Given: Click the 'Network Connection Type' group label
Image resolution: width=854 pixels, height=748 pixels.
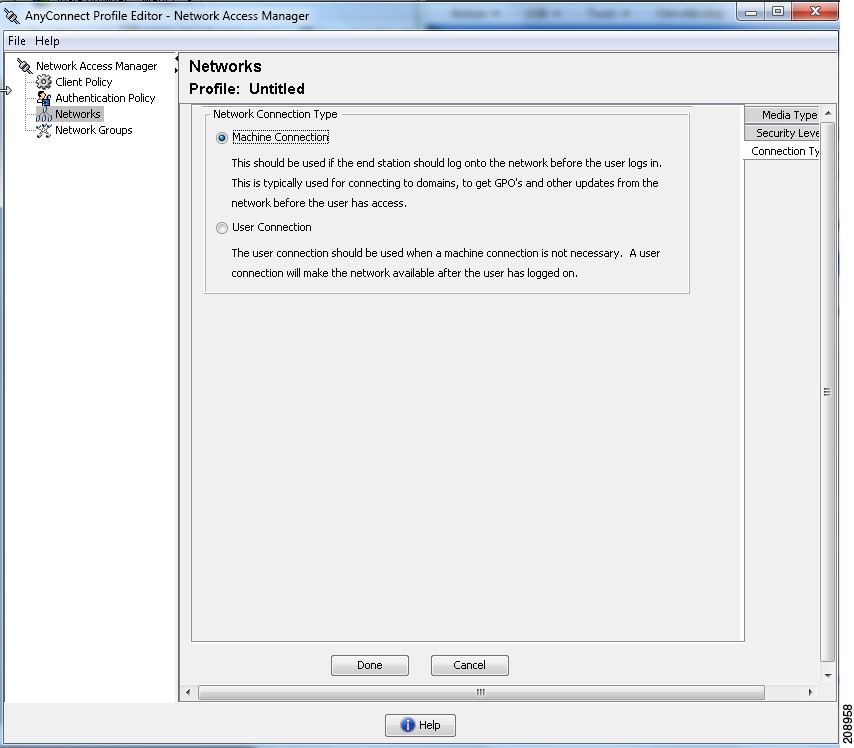Looking at the screenshot, I should tap(275, 114).
